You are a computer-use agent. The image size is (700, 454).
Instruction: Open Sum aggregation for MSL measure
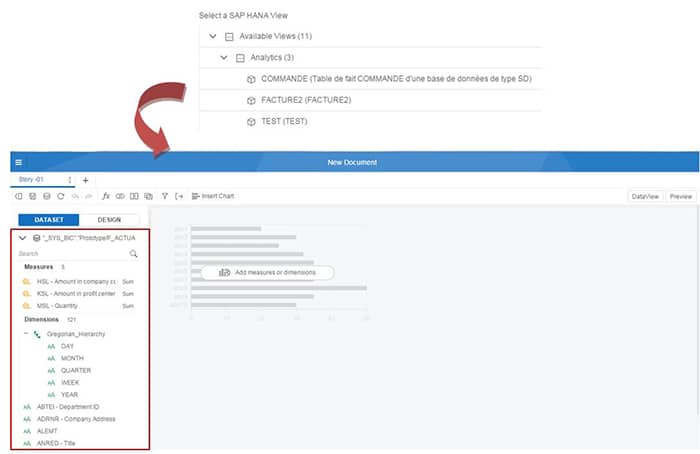[128, 306]
